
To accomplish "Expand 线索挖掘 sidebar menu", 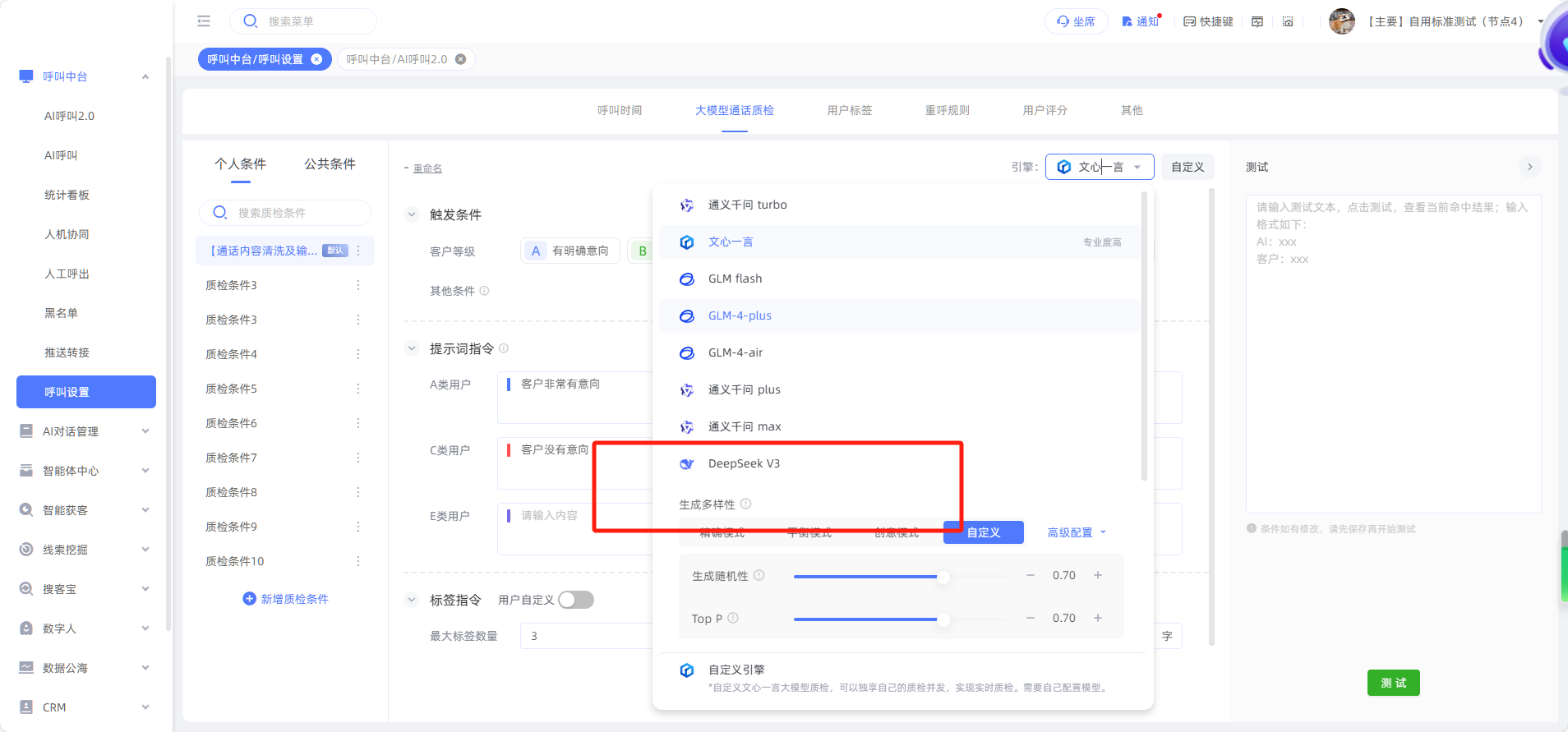I will point(145,550).
